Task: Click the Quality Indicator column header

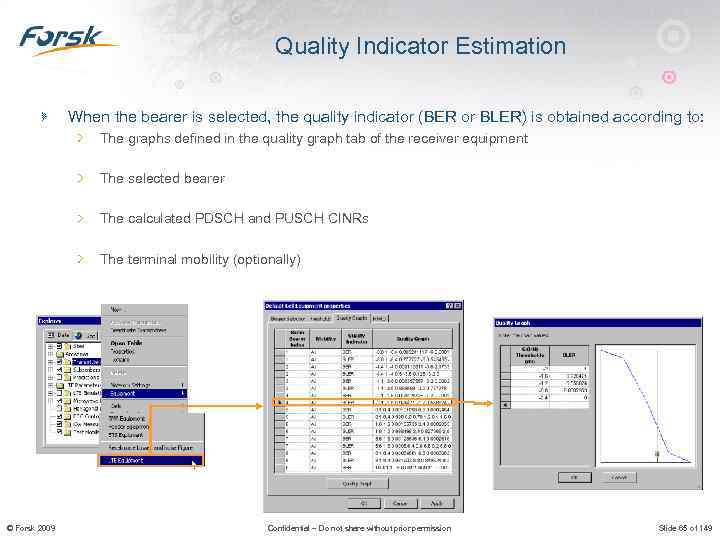Action: [357, 339]
